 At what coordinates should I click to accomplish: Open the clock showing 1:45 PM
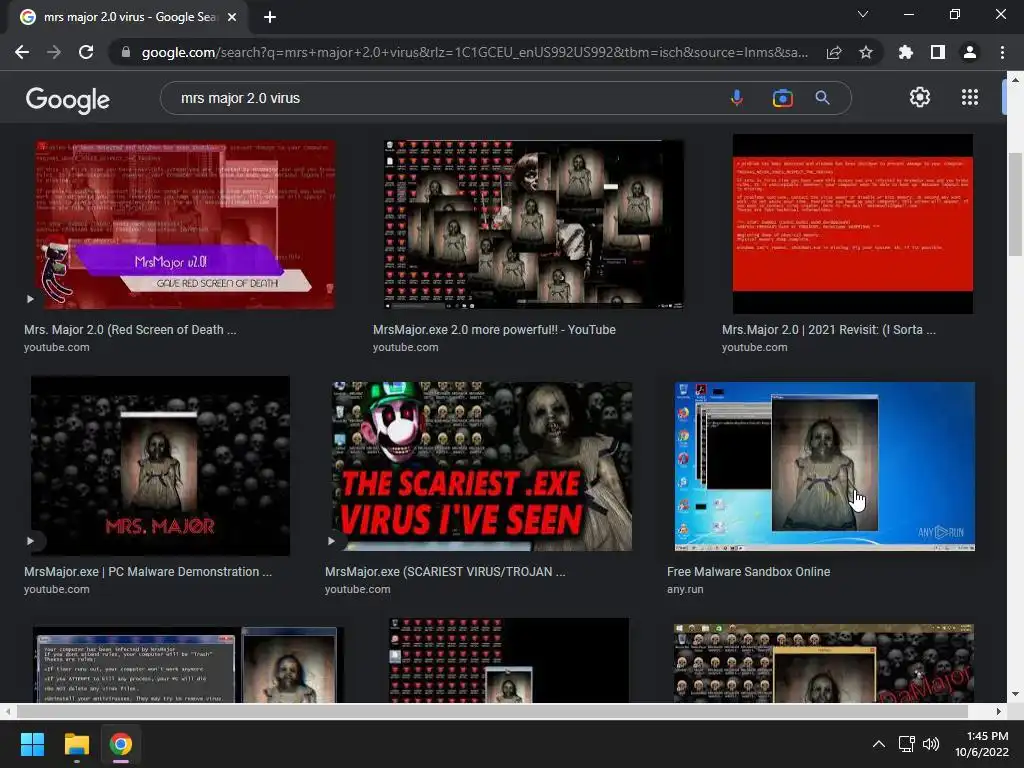click(982, 744)
